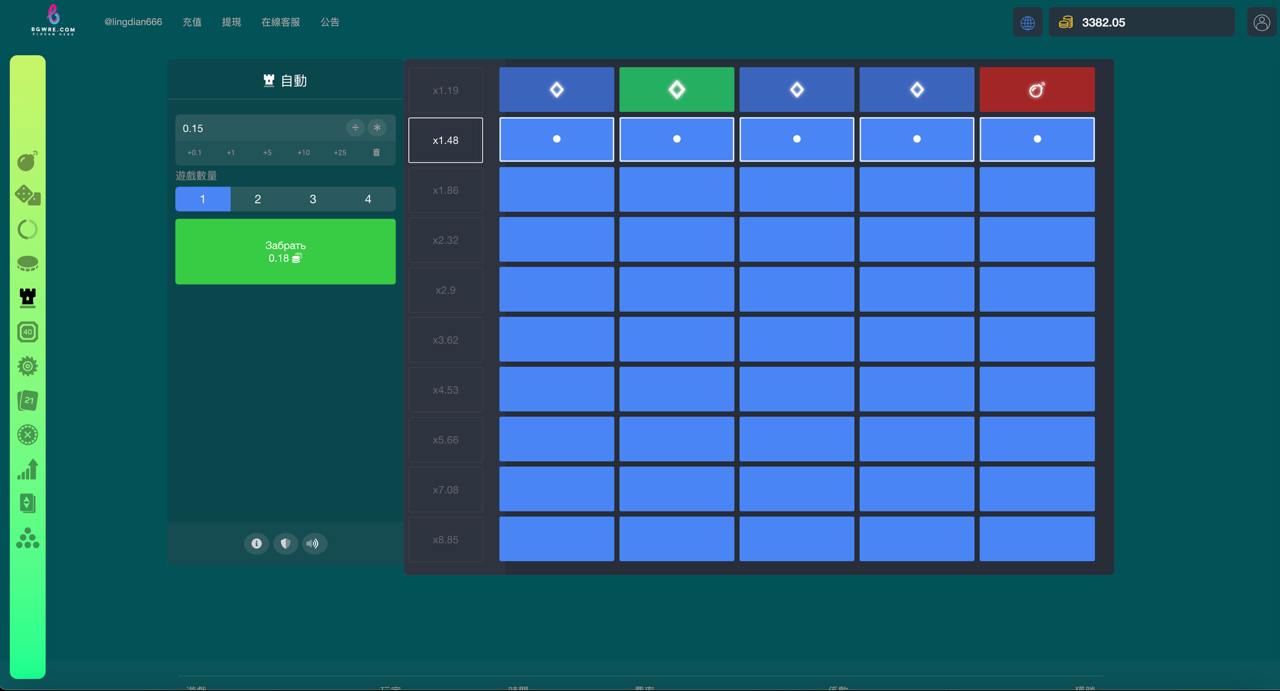Open the globe language selector

tap(1027, 22)
